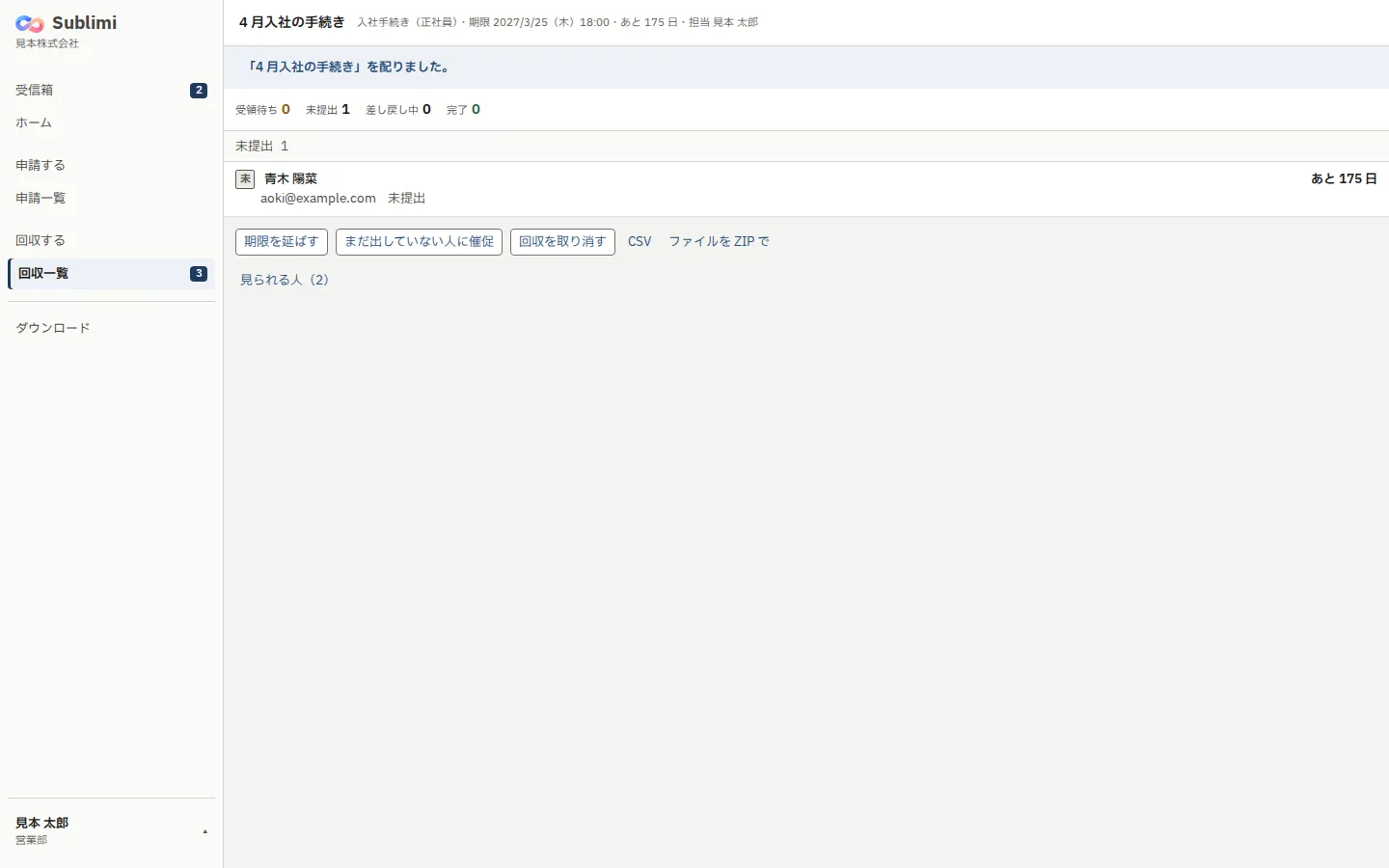
Task: Click the 未 status icon beside 青木 陽菜
Action: click(245, 179)
